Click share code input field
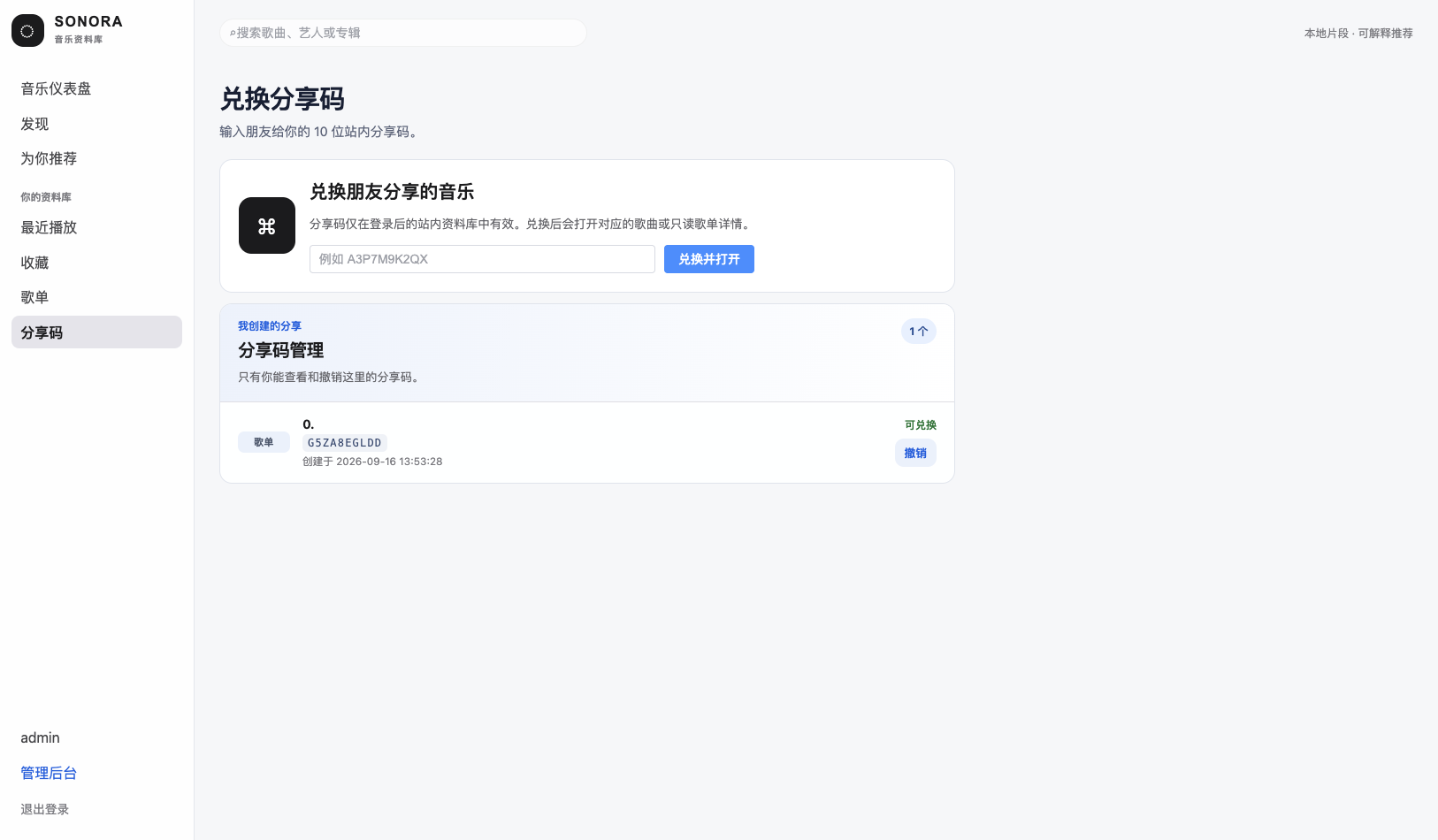Viewport: 1438px width, 840px height. pos(482,259)
